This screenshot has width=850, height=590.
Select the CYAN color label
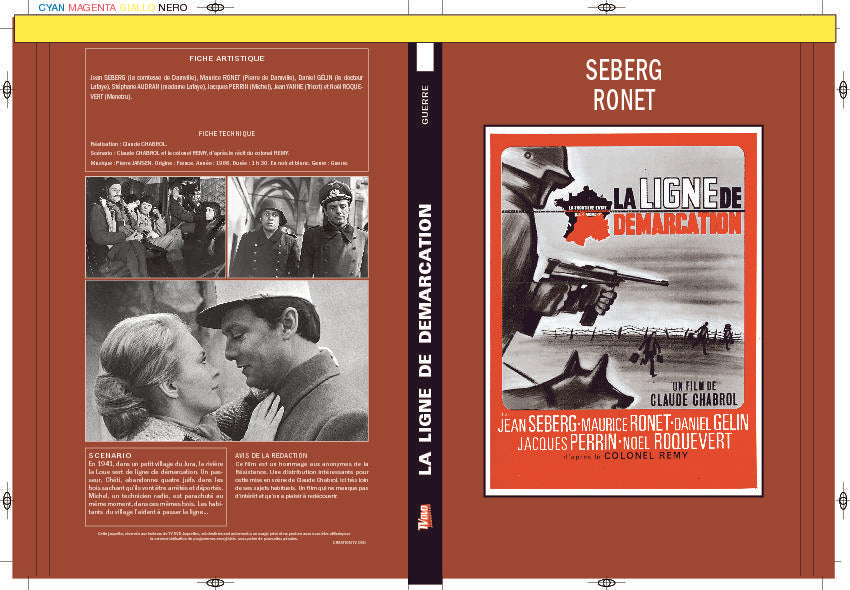point(51,8)
